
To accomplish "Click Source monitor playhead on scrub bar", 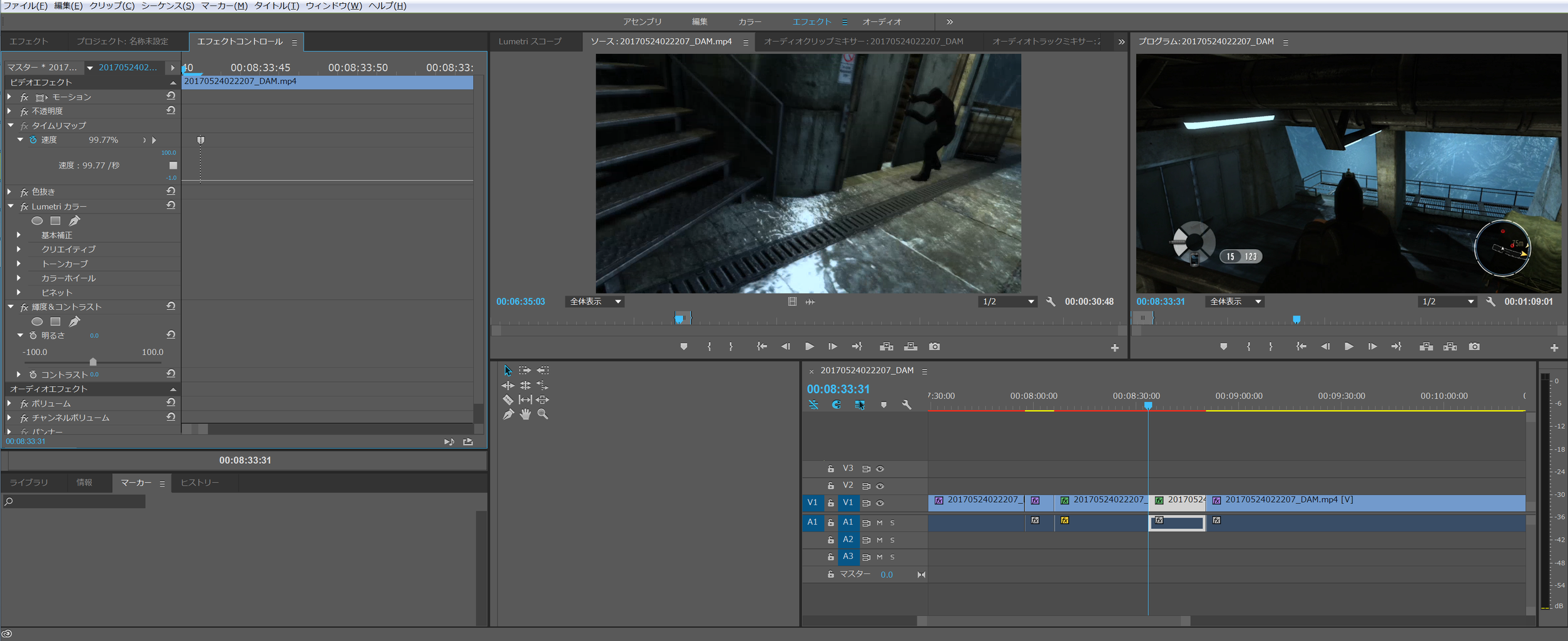I will point(679,319).
